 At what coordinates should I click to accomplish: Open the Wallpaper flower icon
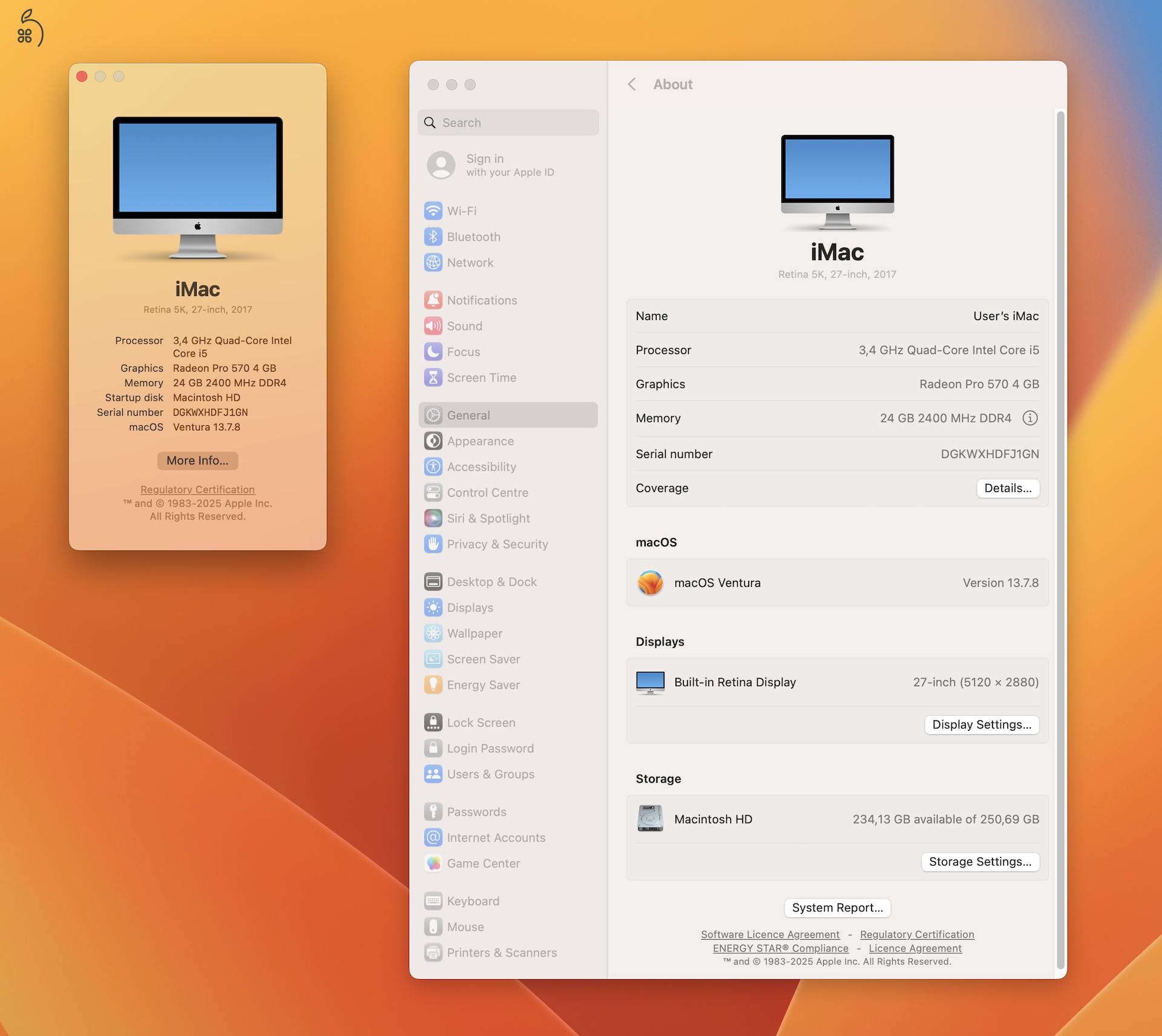[433, 634]
